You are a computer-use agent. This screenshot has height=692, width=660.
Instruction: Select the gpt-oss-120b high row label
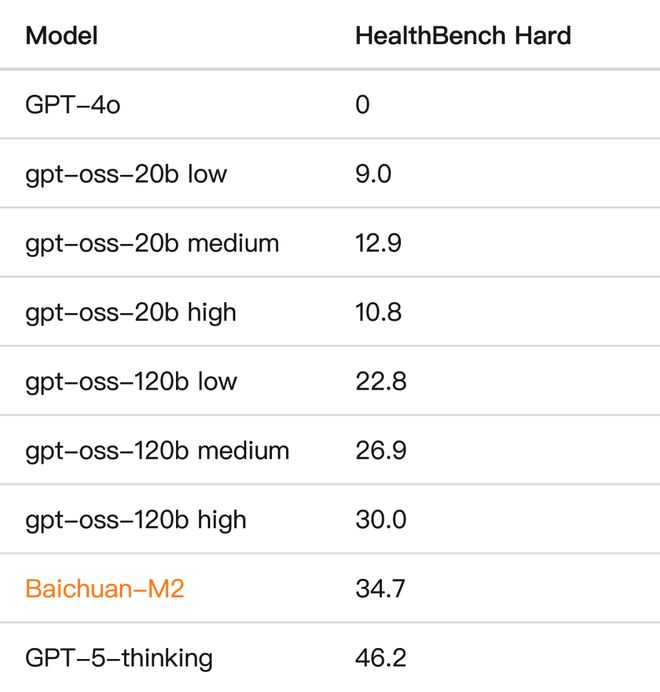click(136, 520)
